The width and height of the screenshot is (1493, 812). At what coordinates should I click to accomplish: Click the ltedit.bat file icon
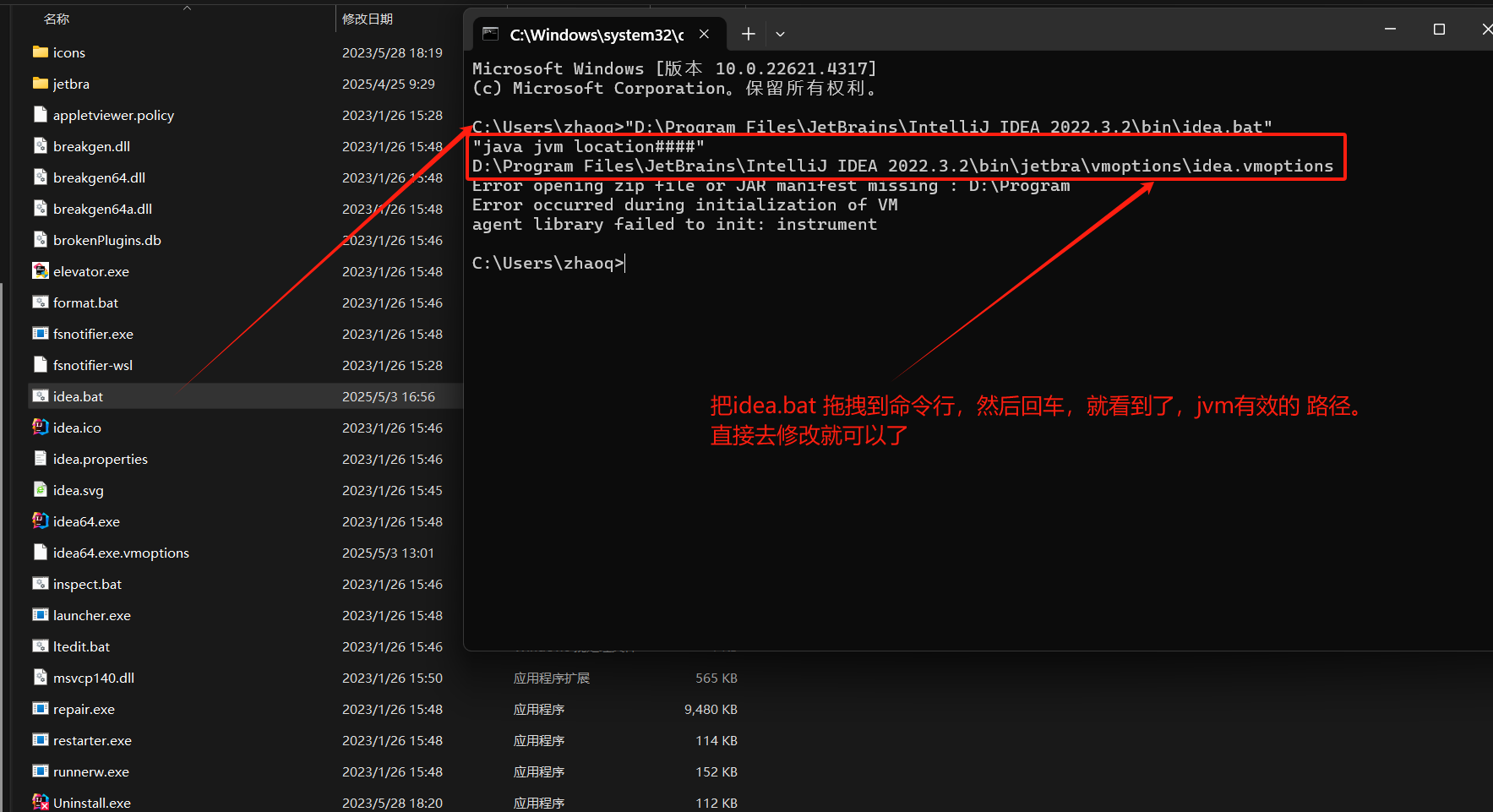40,646
